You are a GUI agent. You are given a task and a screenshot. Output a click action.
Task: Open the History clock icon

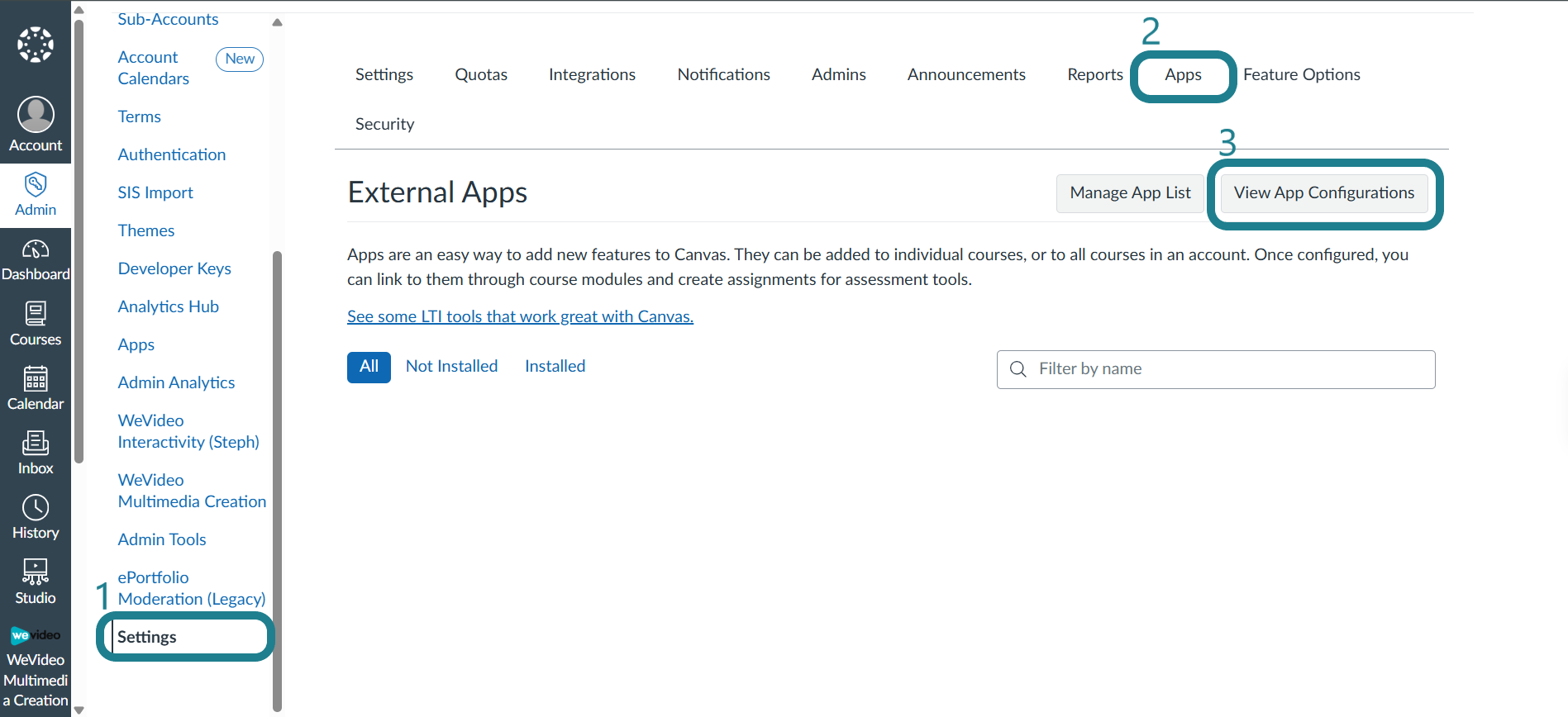pyautogui.click(x=36, y=507)
